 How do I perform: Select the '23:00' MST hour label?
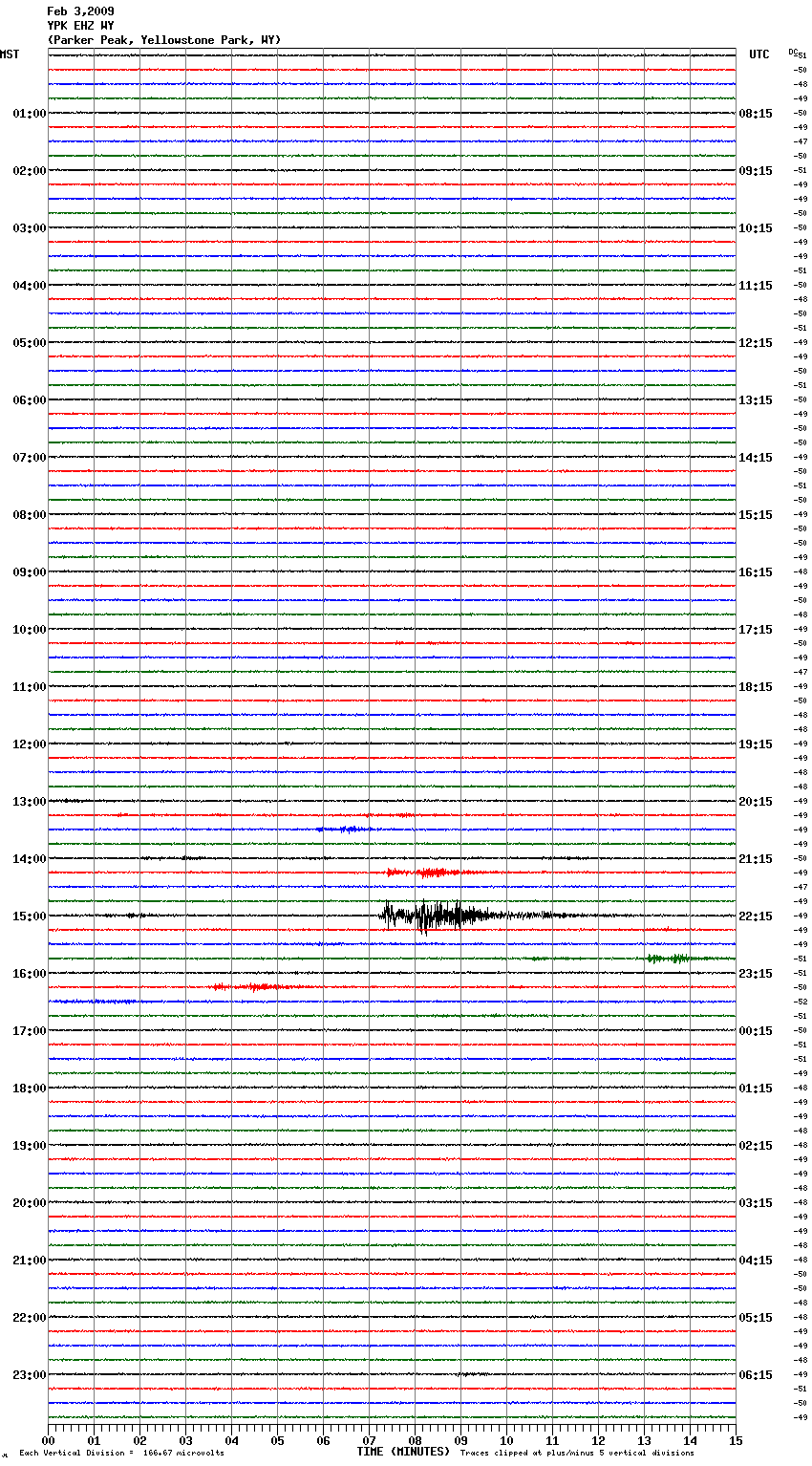[x=29, y=1375]
